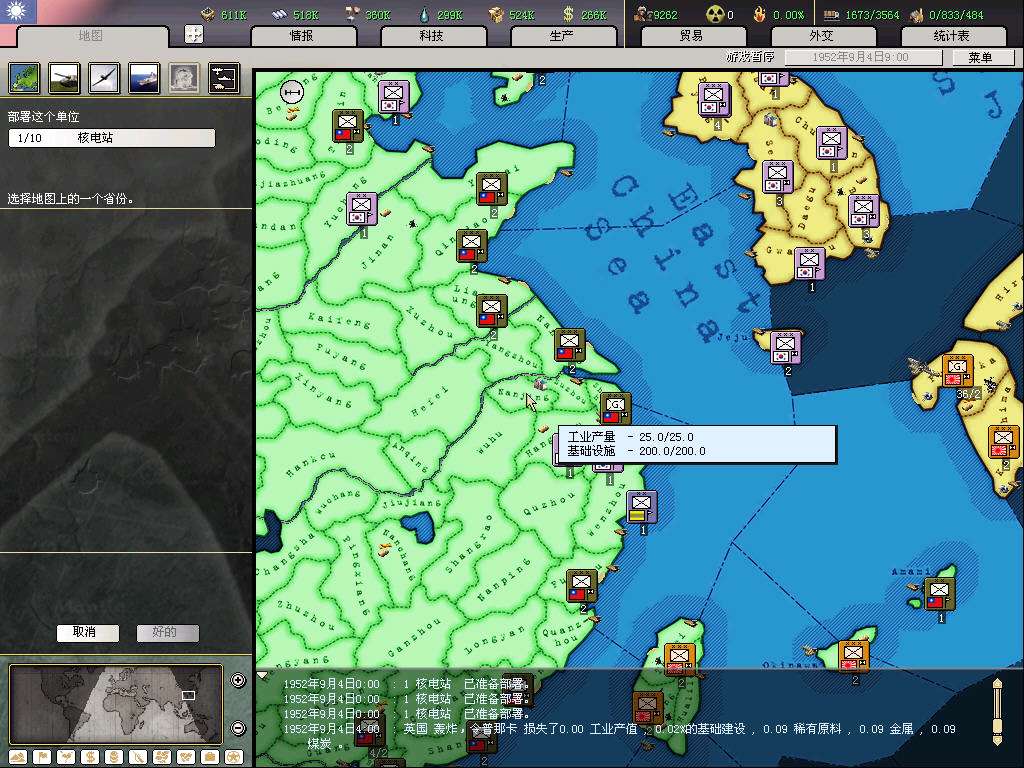1024x768 pixels.
Task: Click the energy resource icon showing 611K
Action: pyautogui.click(x=208, y=14)
